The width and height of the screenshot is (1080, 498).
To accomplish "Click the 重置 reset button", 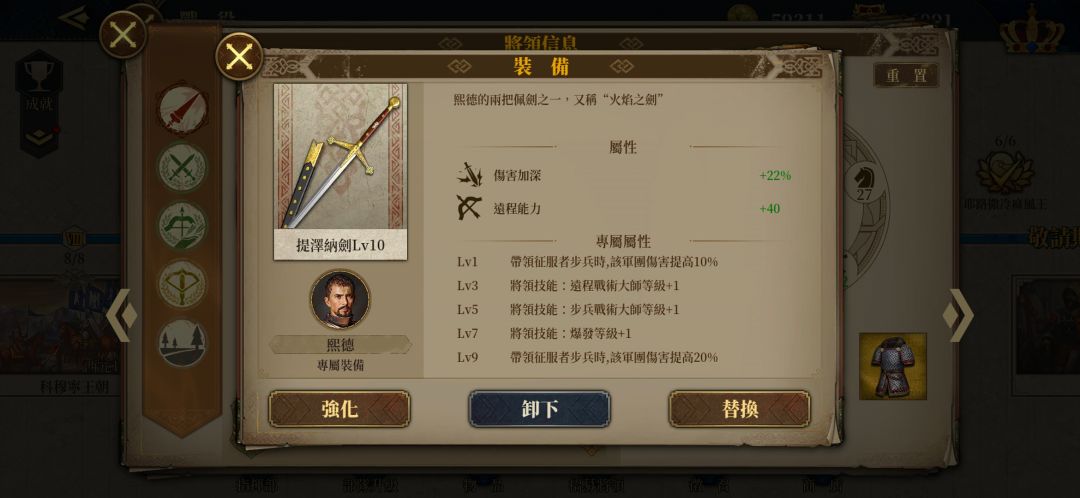I will (906, 76).
